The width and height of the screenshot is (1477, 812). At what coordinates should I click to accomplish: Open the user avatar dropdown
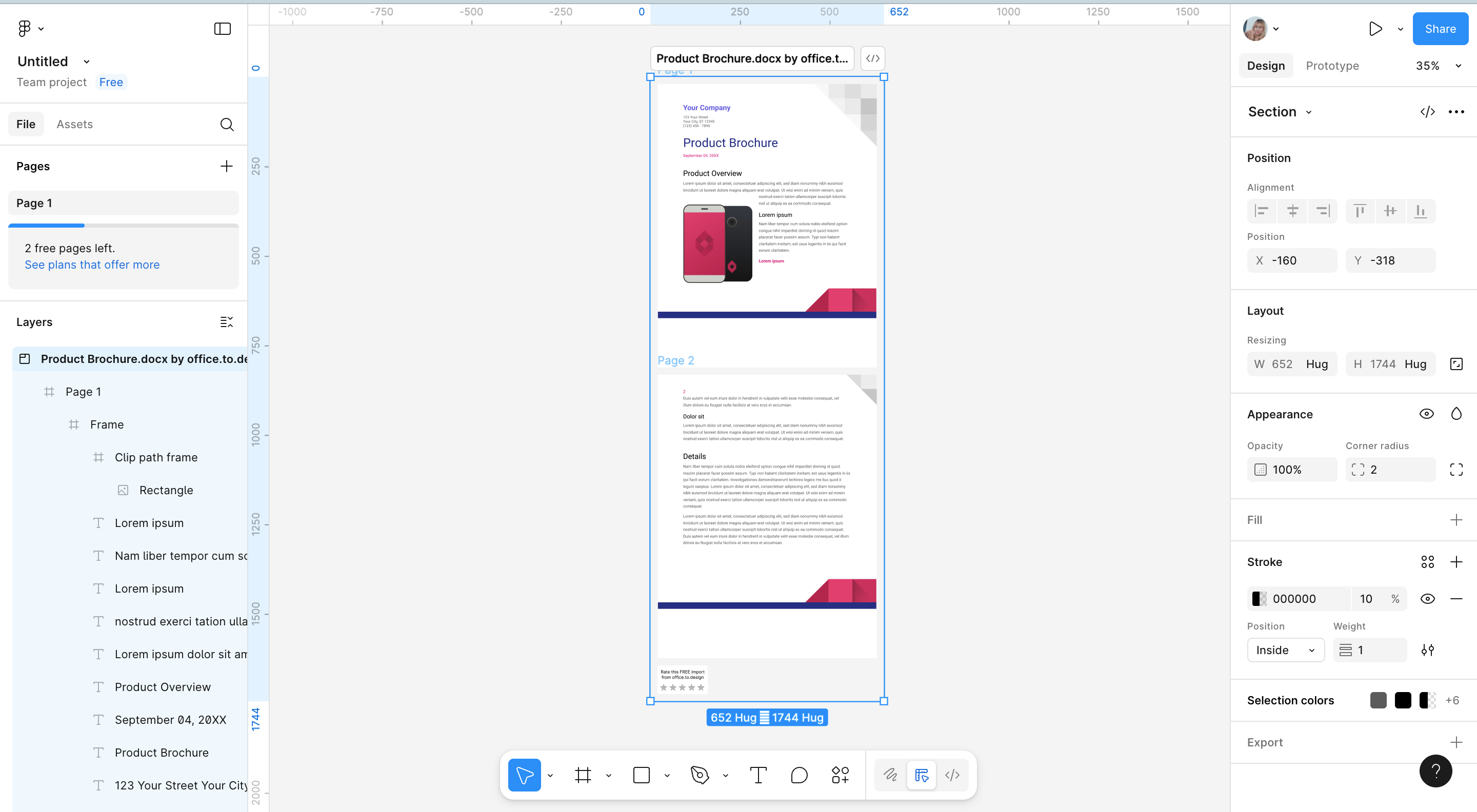[x=1276, y=29]
